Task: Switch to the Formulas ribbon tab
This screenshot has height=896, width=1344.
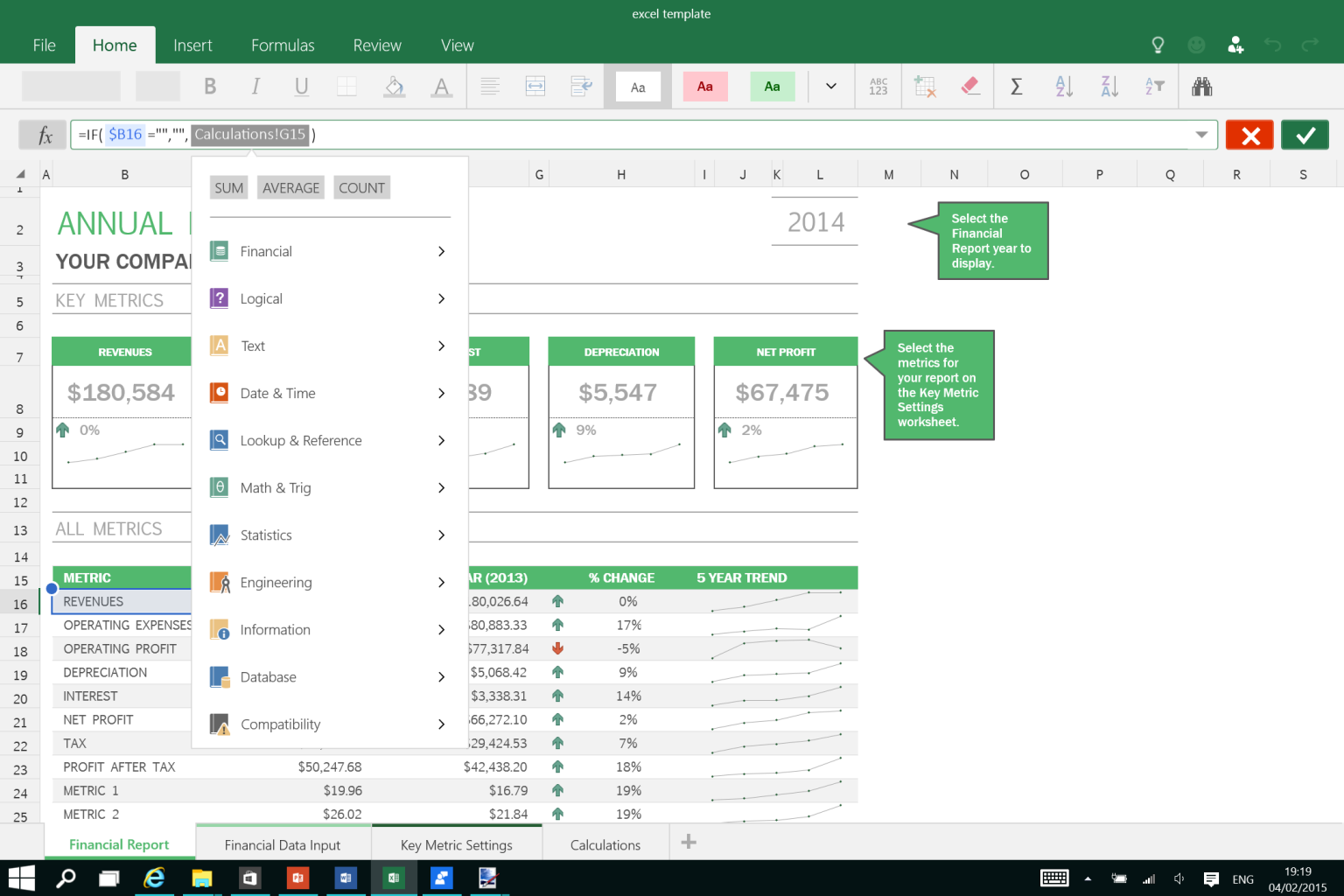Action: tap(283, 45)
